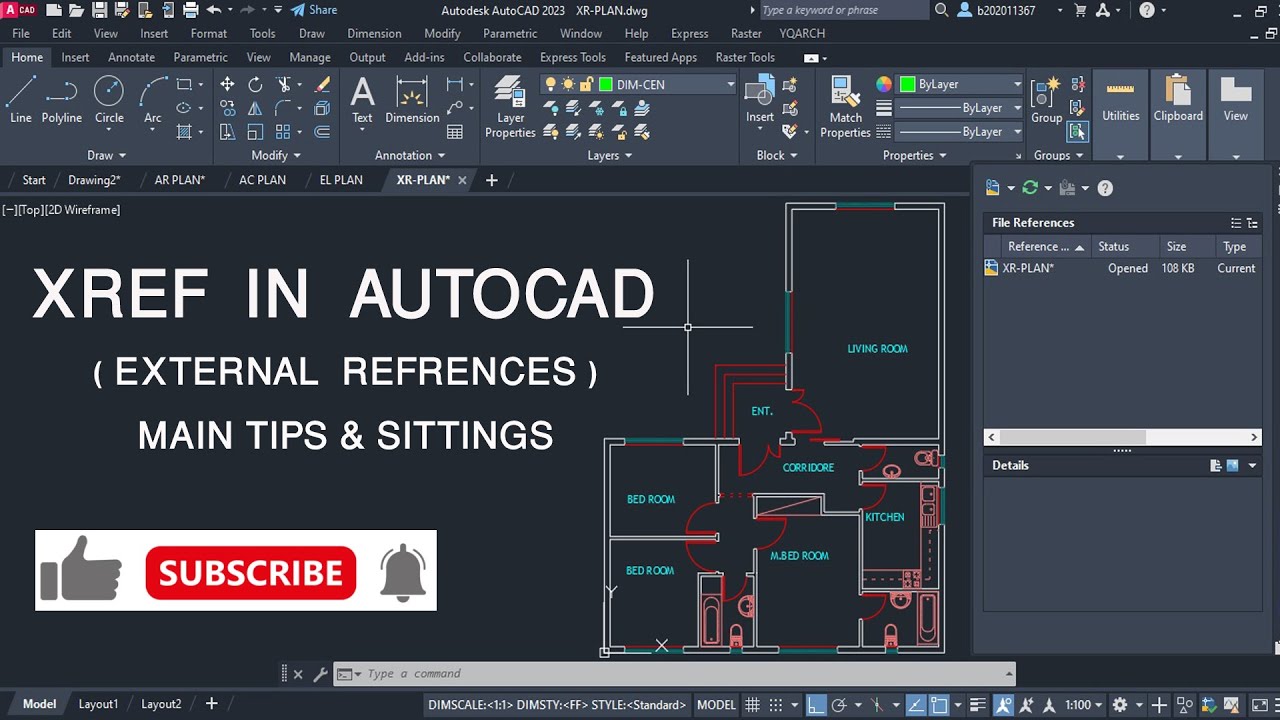The height and width of the screenshot is (720, 1280).
Task: Click the Offset tool icon
Action: 322,132
